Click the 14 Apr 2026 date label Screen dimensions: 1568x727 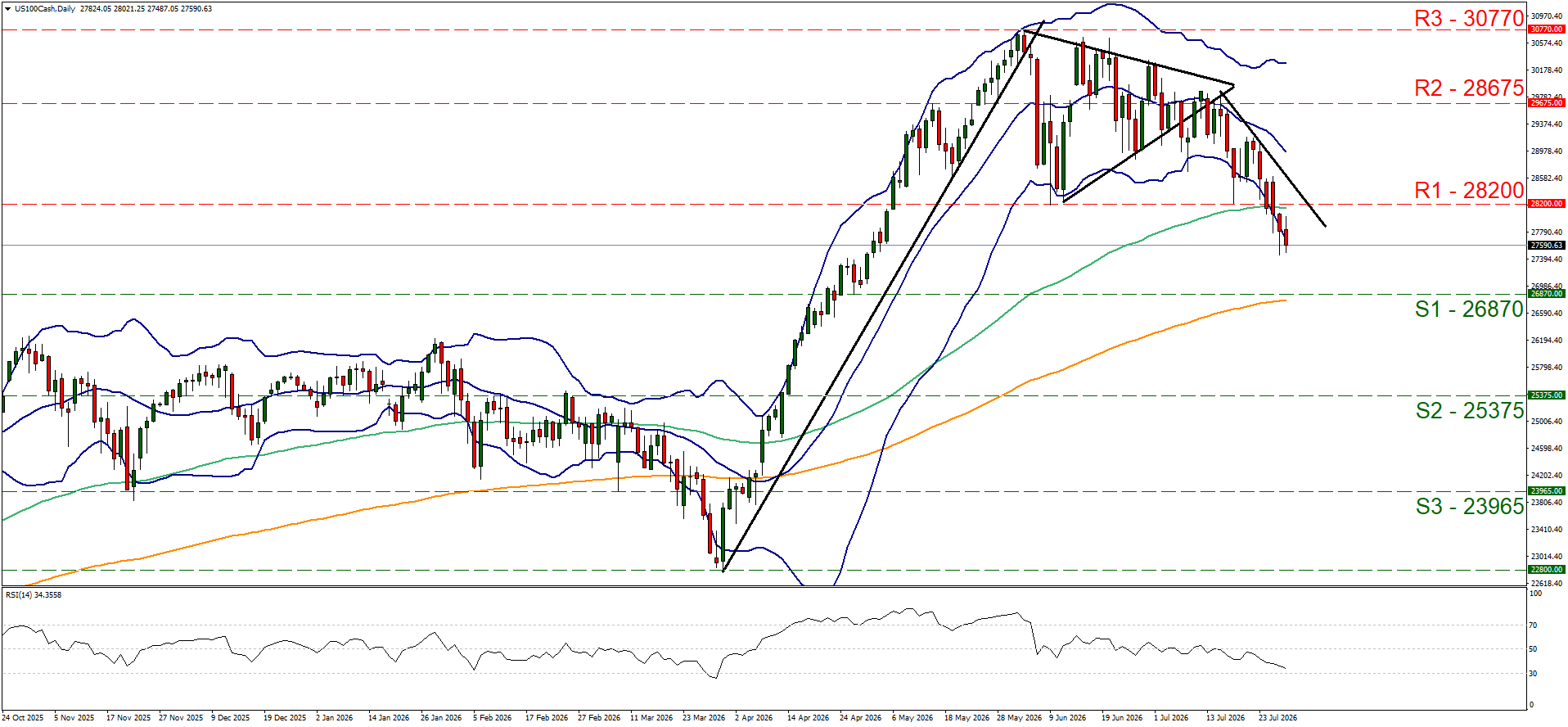808,718
